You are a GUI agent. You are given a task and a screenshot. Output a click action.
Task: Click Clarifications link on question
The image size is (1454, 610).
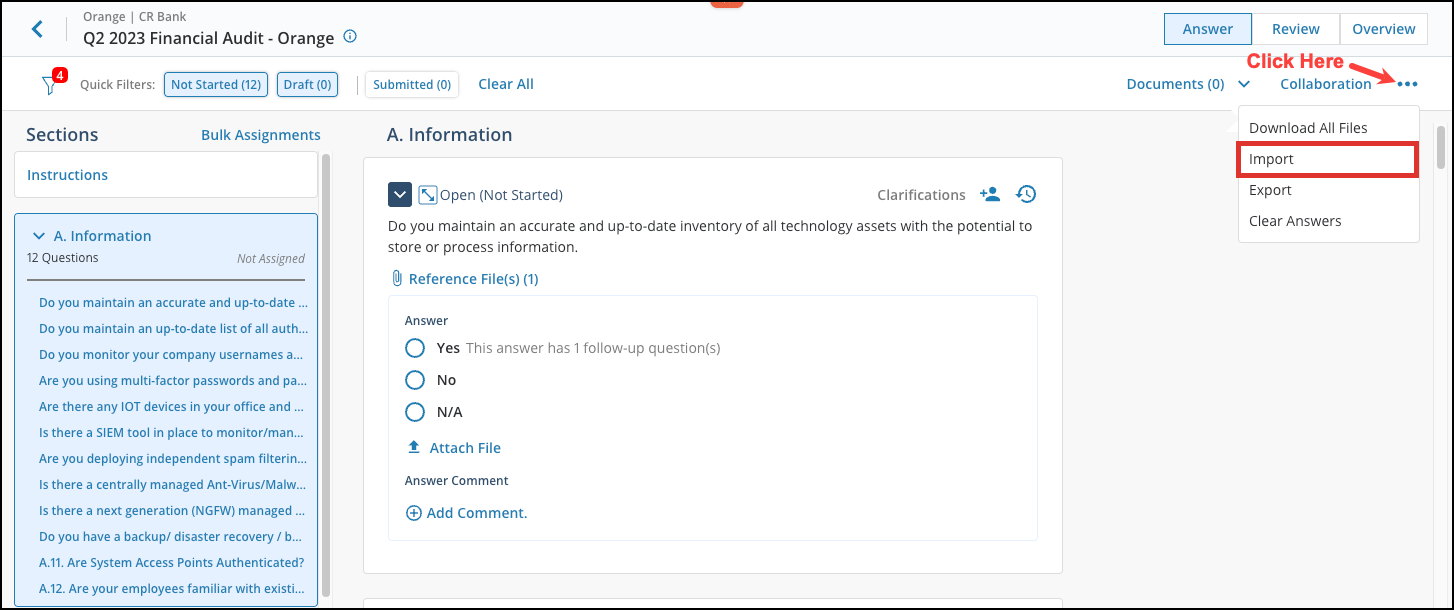[921, 195]
